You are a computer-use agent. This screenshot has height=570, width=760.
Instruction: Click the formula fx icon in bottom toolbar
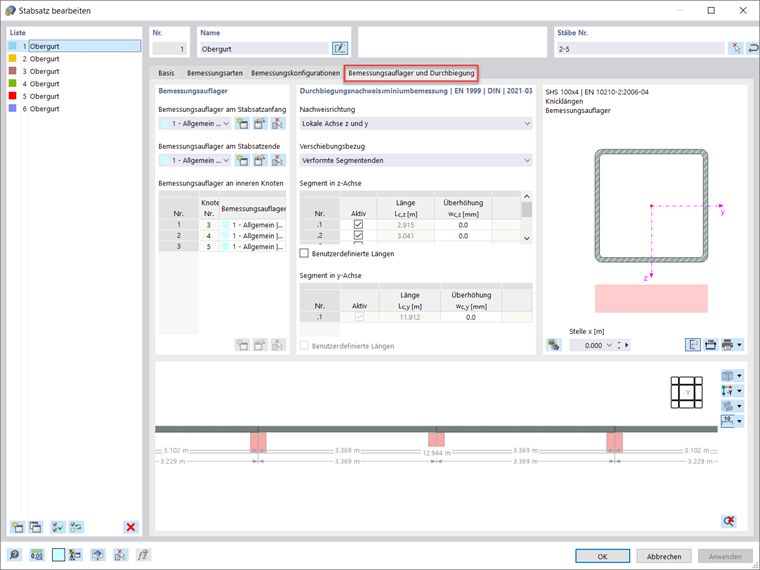click(143, 555)
